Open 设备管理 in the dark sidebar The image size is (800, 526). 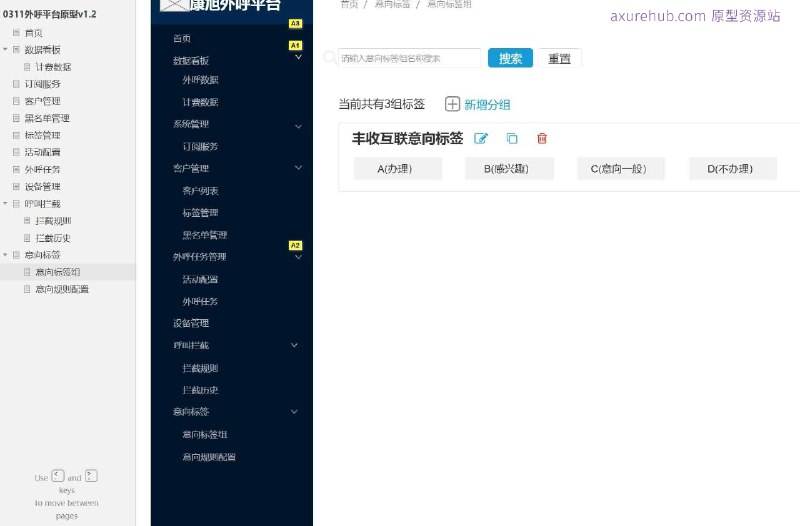click(191, 323)
